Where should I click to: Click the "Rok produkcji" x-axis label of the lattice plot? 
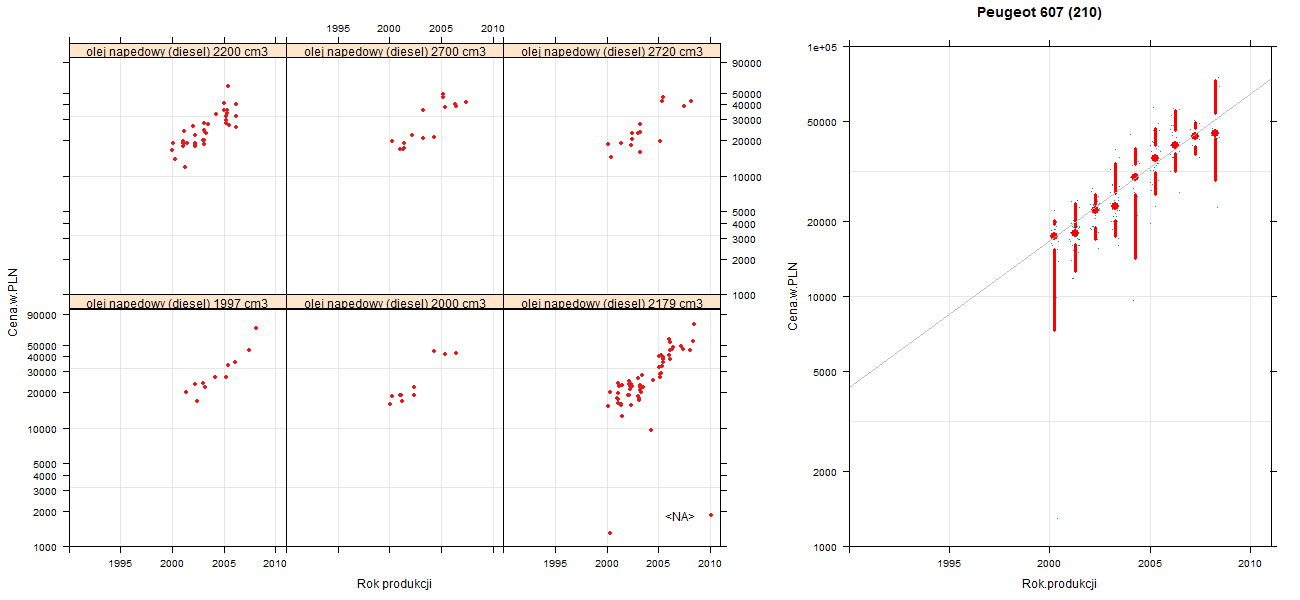click(394, 584)
